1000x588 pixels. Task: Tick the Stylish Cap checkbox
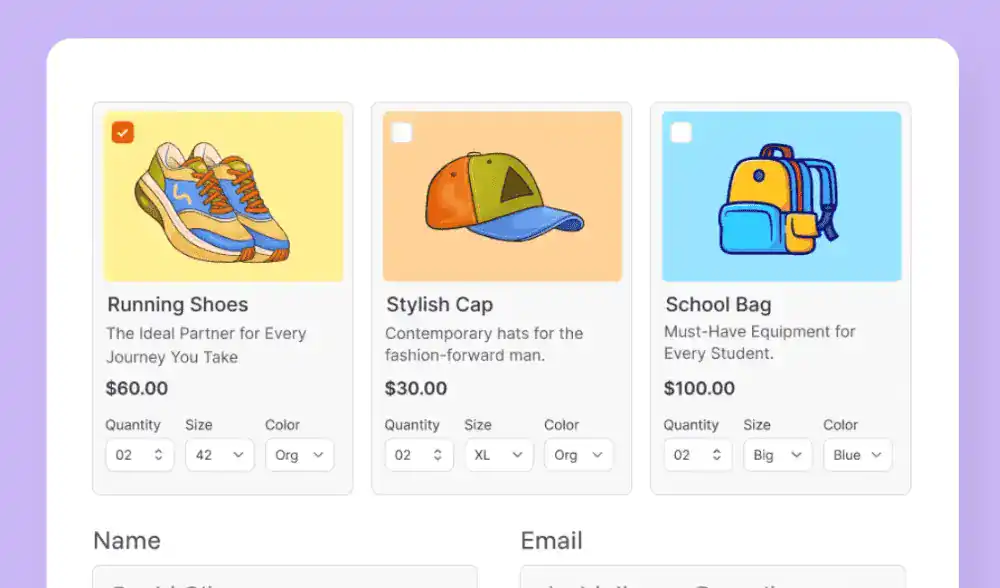click(x=402, y=132)
